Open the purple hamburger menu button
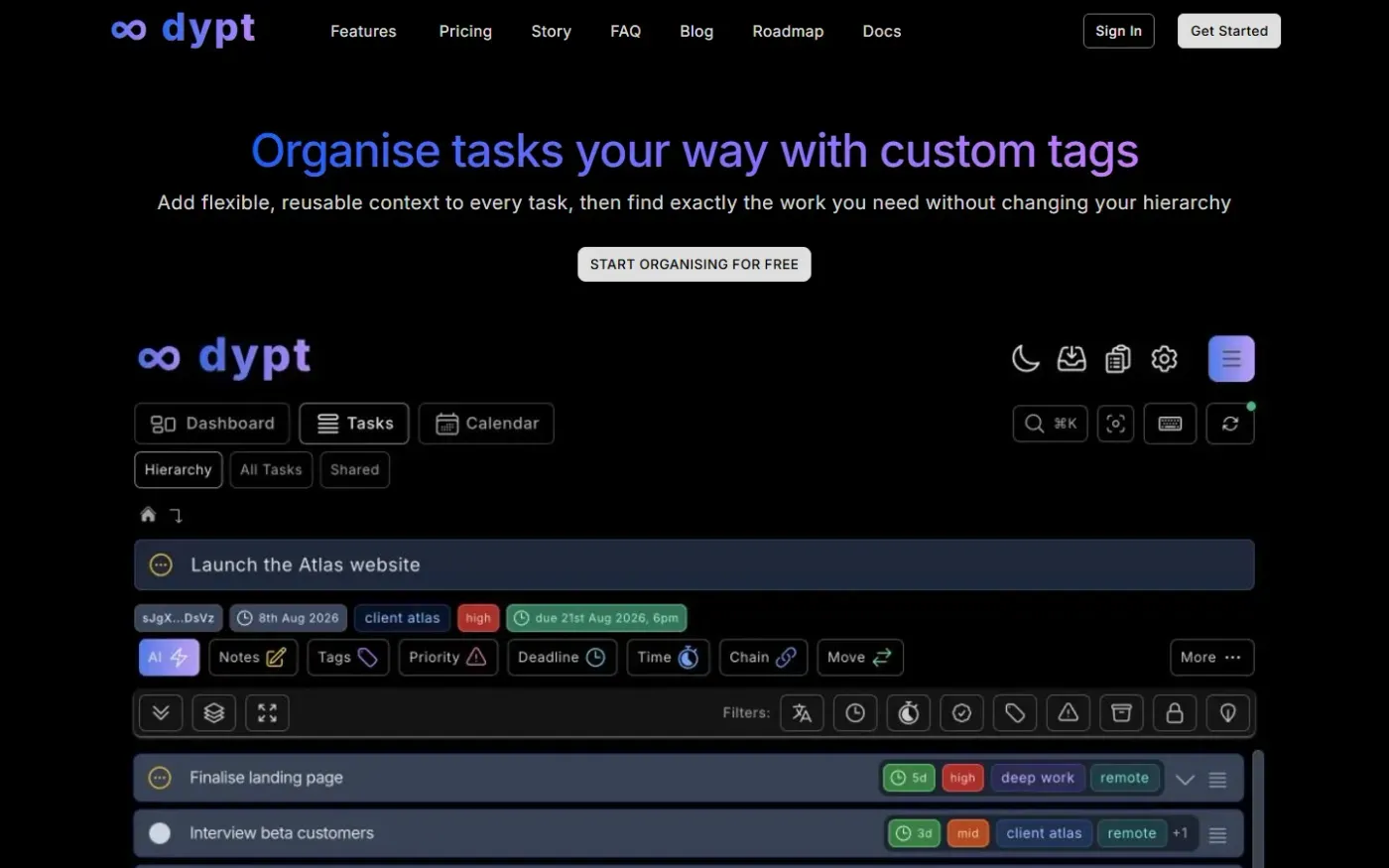This screenshot has height=868, width=1389. [x=1231, y=359]
